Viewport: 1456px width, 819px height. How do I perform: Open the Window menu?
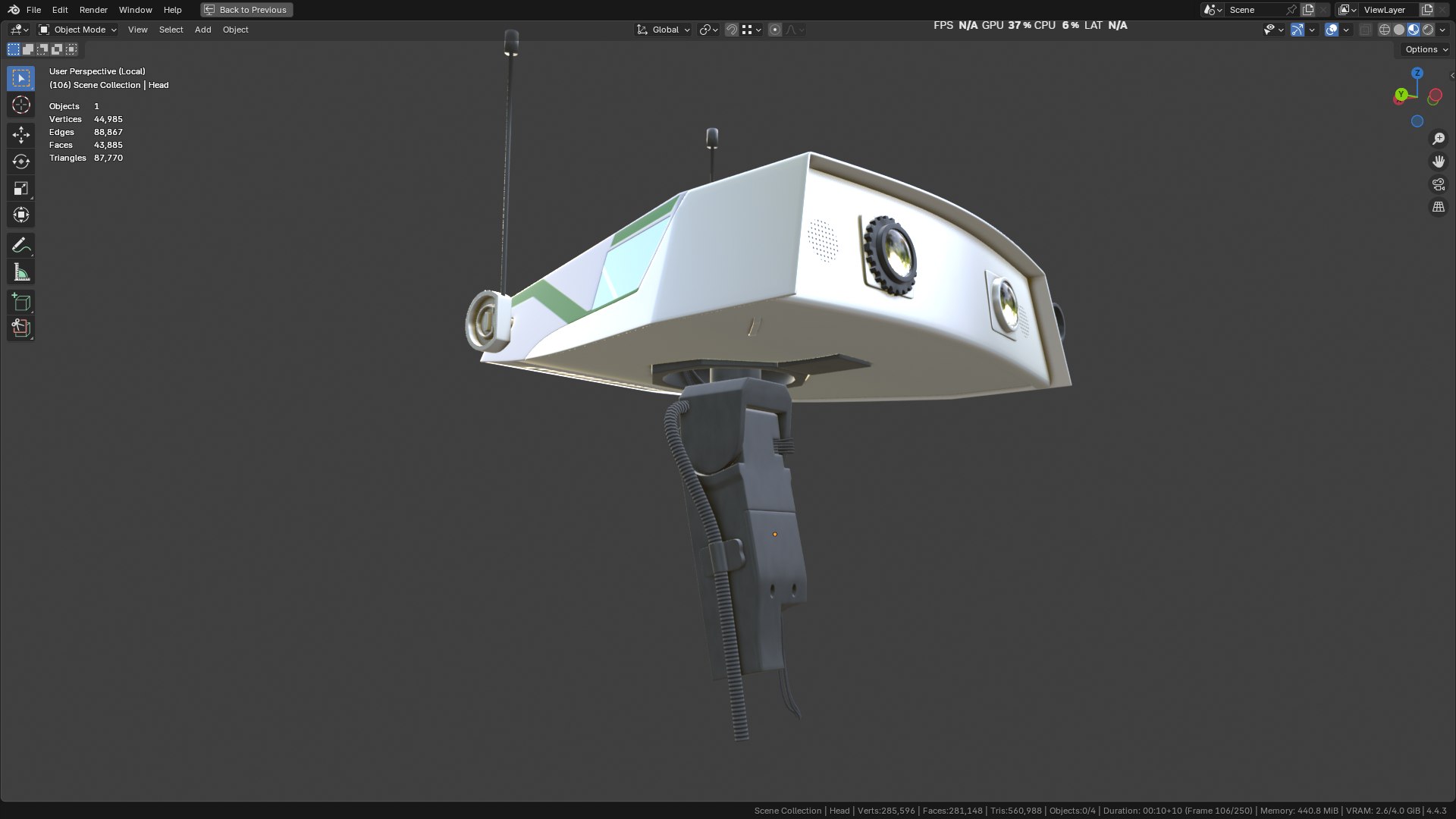click(135, 10)
